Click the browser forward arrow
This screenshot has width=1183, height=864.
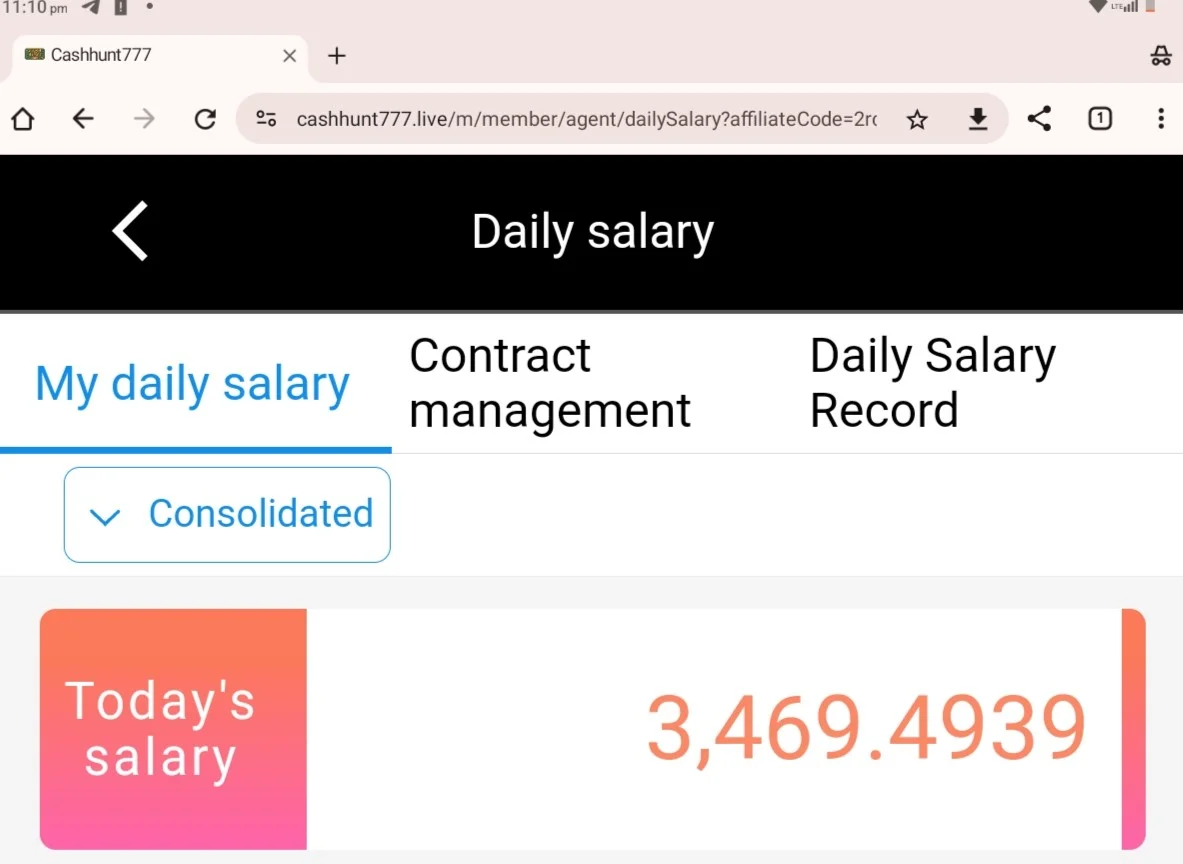point(143,118)
